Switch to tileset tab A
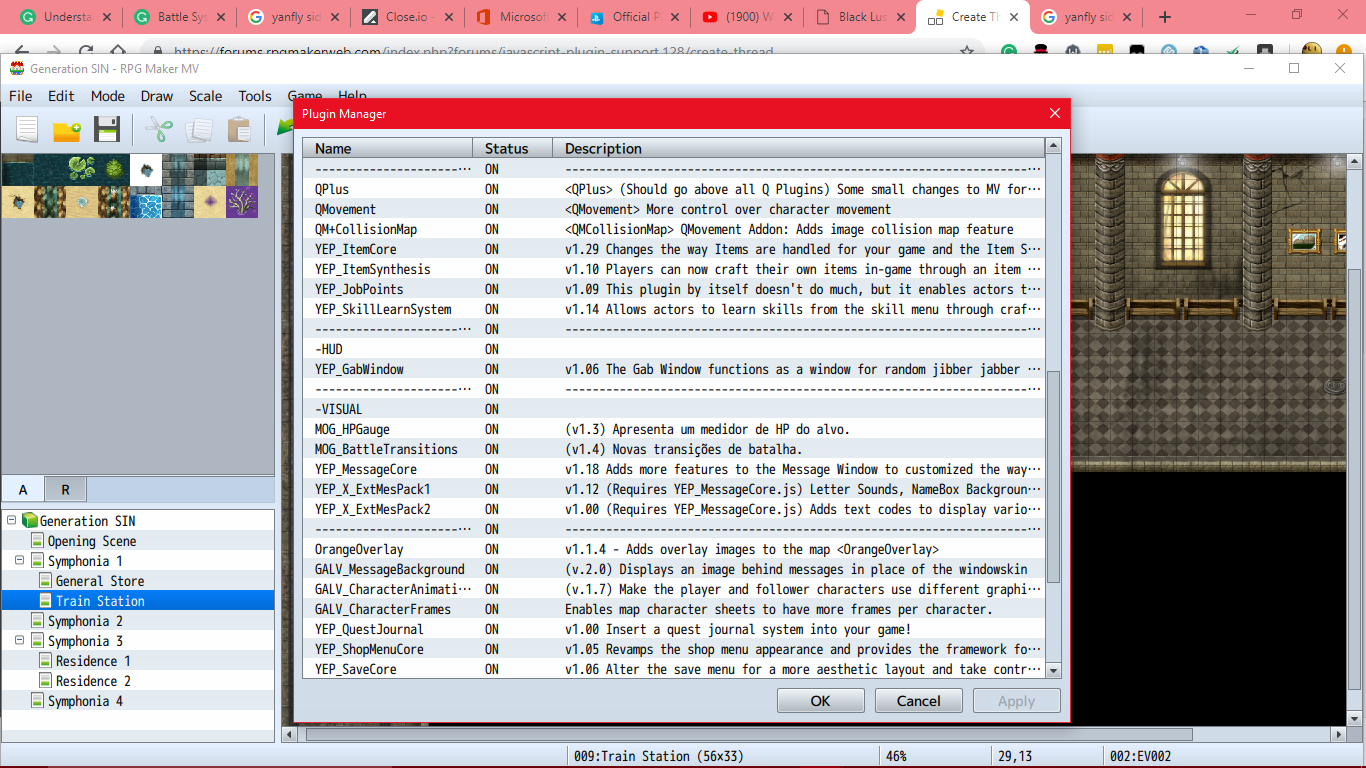Screen dimensions: 1366x768 point(23,489)
